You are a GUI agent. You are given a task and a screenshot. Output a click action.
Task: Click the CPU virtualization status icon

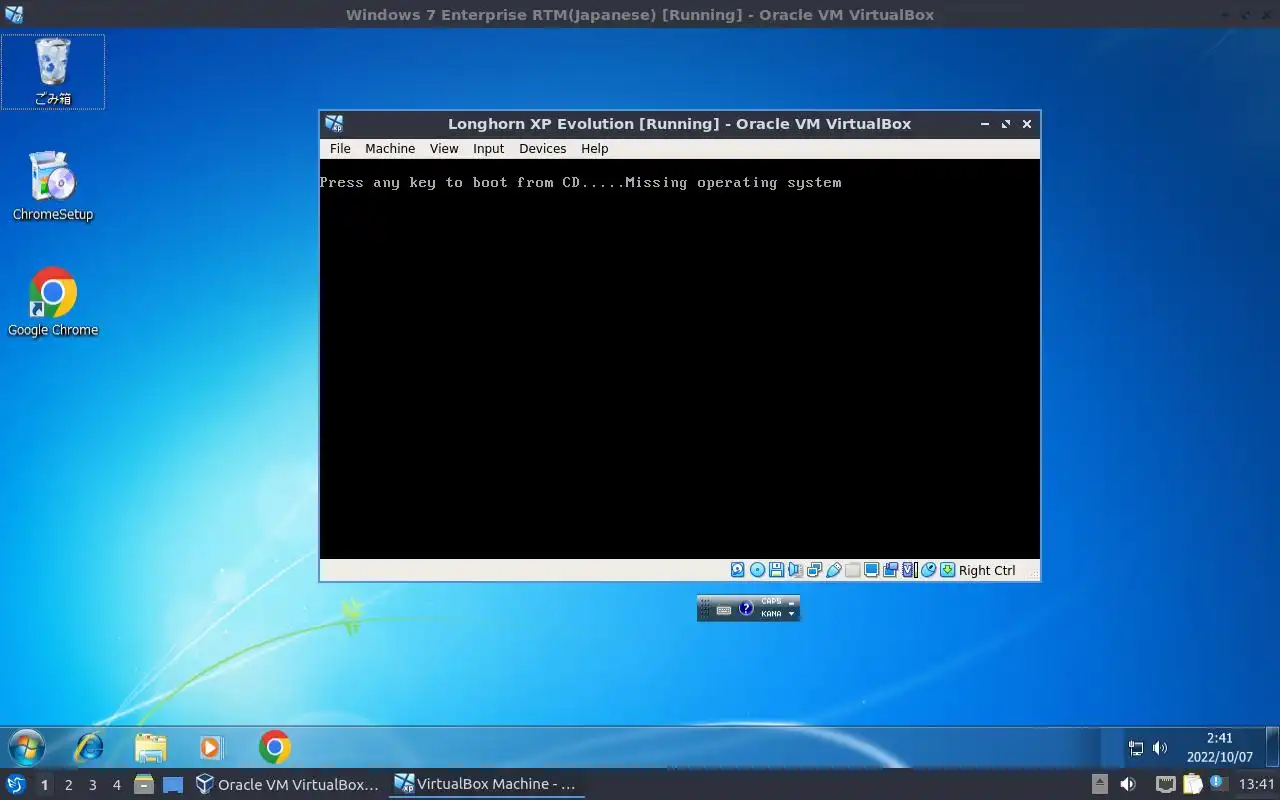pos(909,570)
